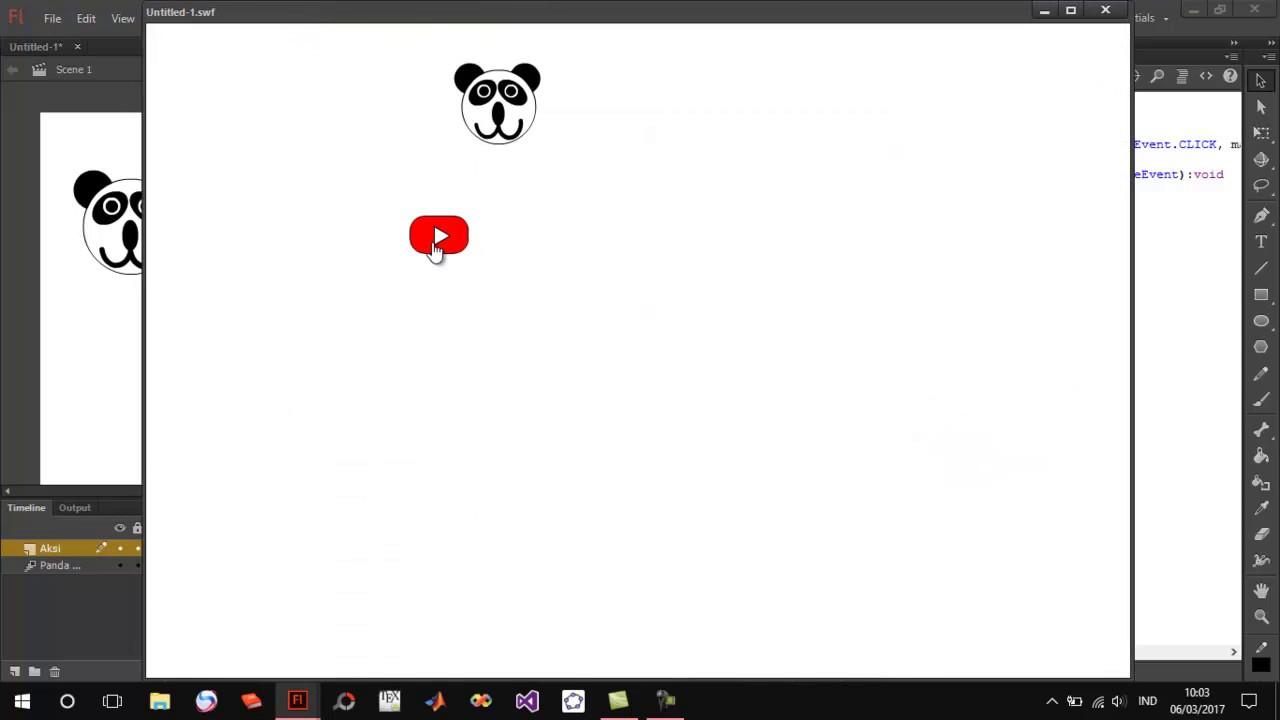
Task: Toggle the Aksi layer visibility dot
Action: (120, 548)
